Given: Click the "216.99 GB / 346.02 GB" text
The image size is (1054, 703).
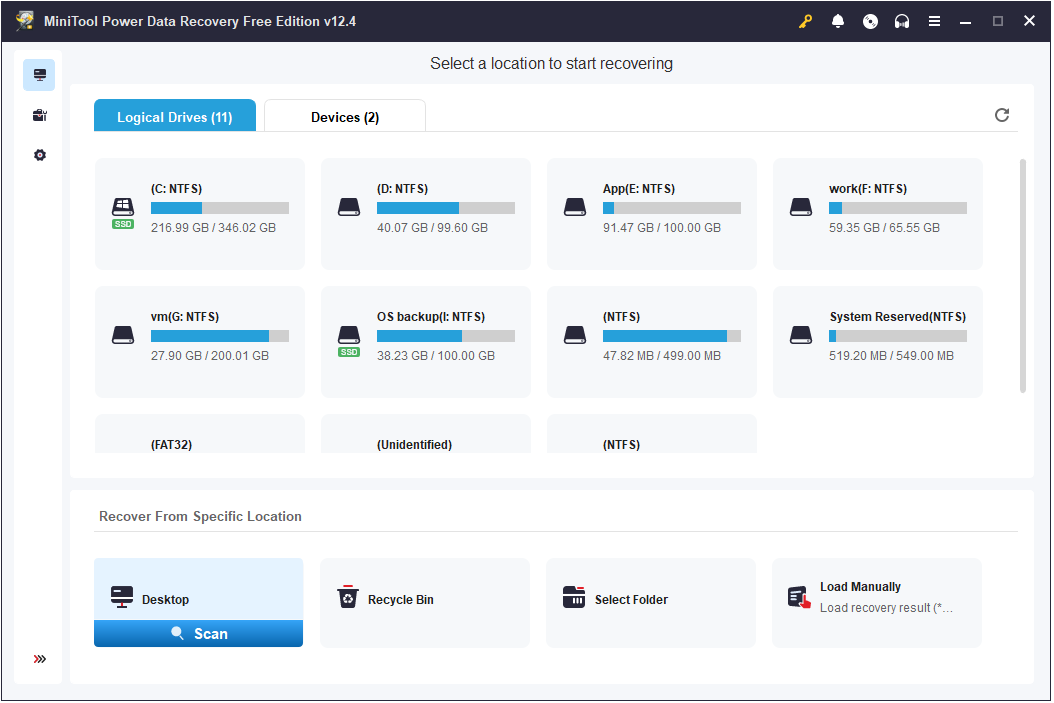Looking at the screenshot, I should pyautogui.click(x=213, y=228).
